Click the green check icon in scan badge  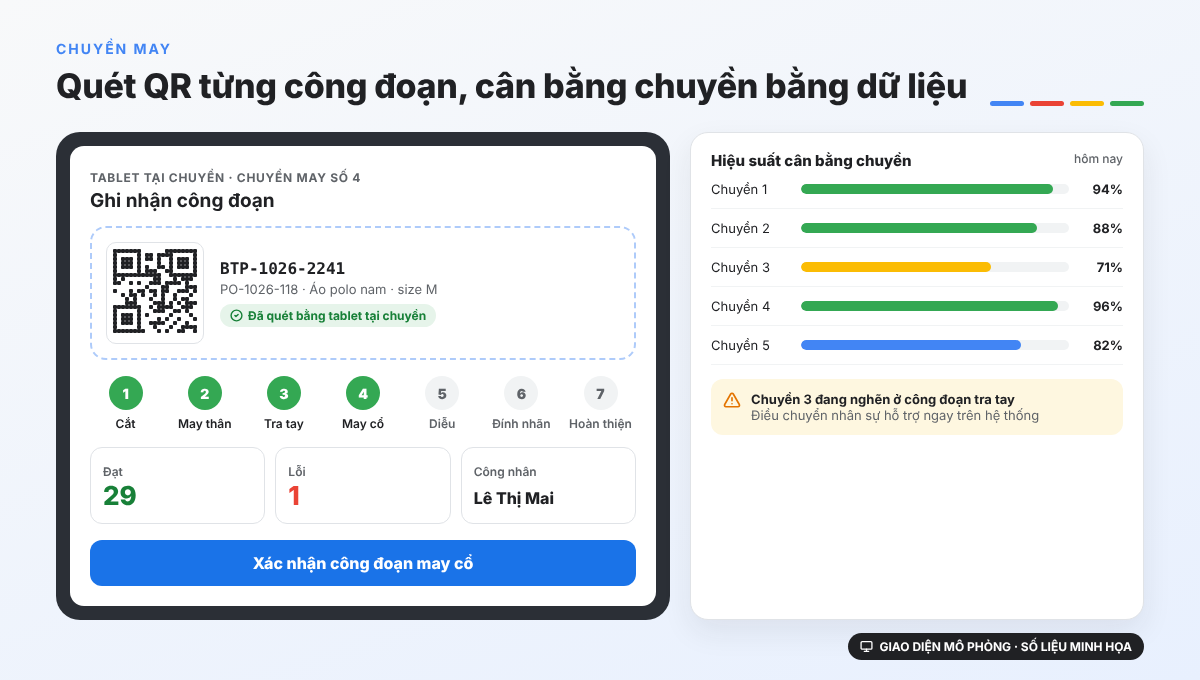click(236, 316)
